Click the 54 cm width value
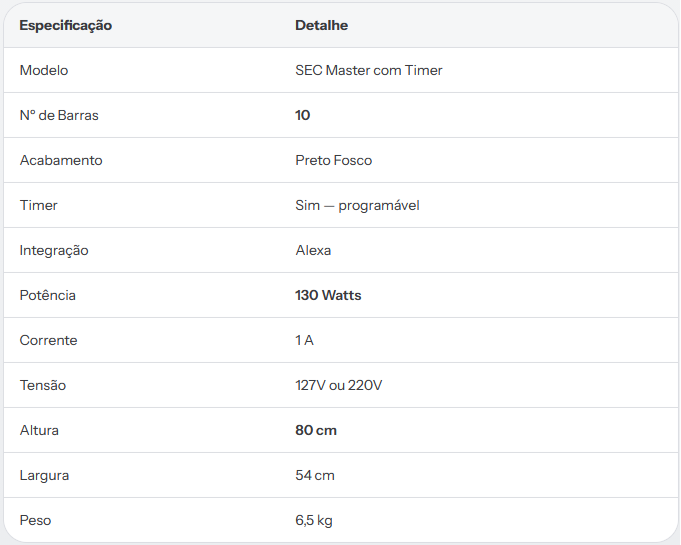 [x=315, y=476]
